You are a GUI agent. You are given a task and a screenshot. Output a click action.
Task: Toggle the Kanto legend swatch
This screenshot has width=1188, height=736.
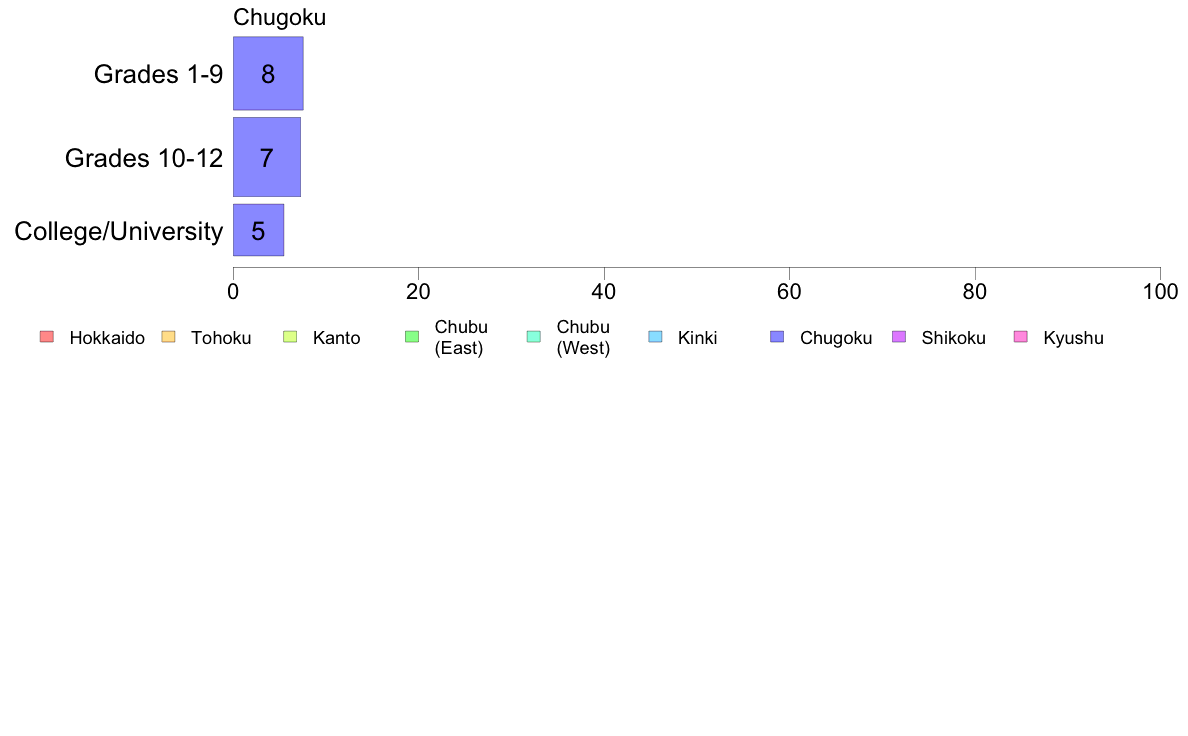[x=290, y=337]
